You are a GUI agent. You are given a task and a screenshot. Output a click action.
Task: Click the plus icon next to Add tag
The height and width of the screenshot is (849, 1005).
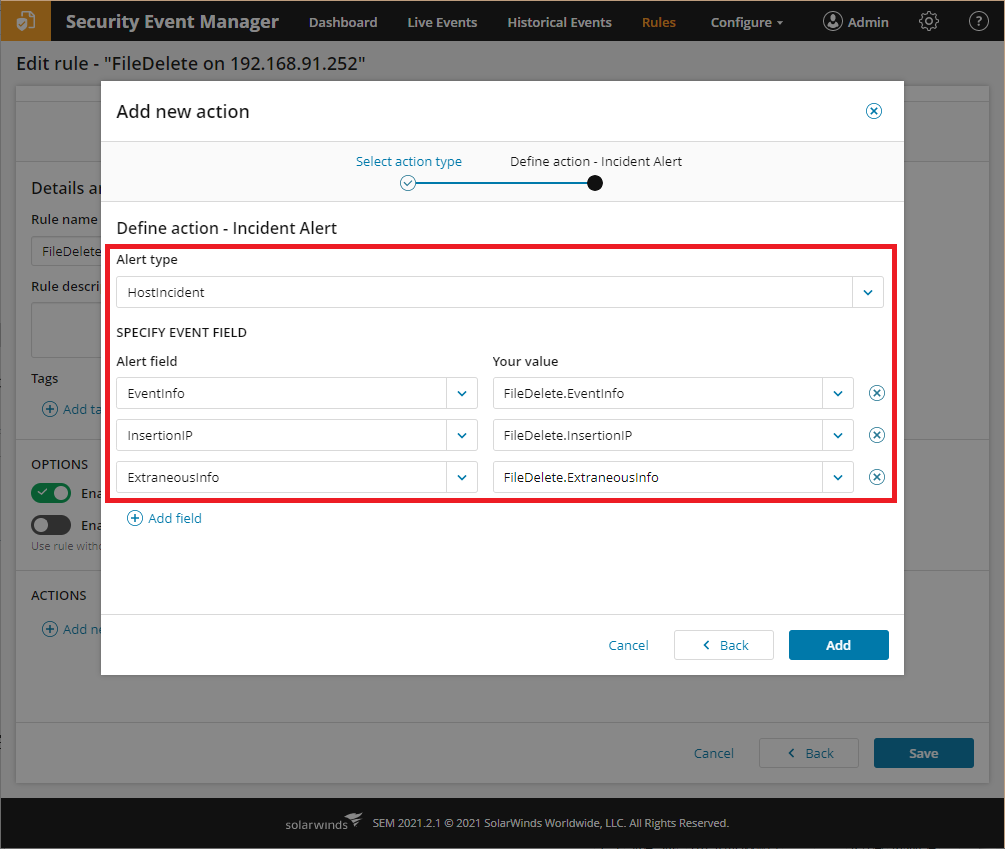(x=49, y=409)
